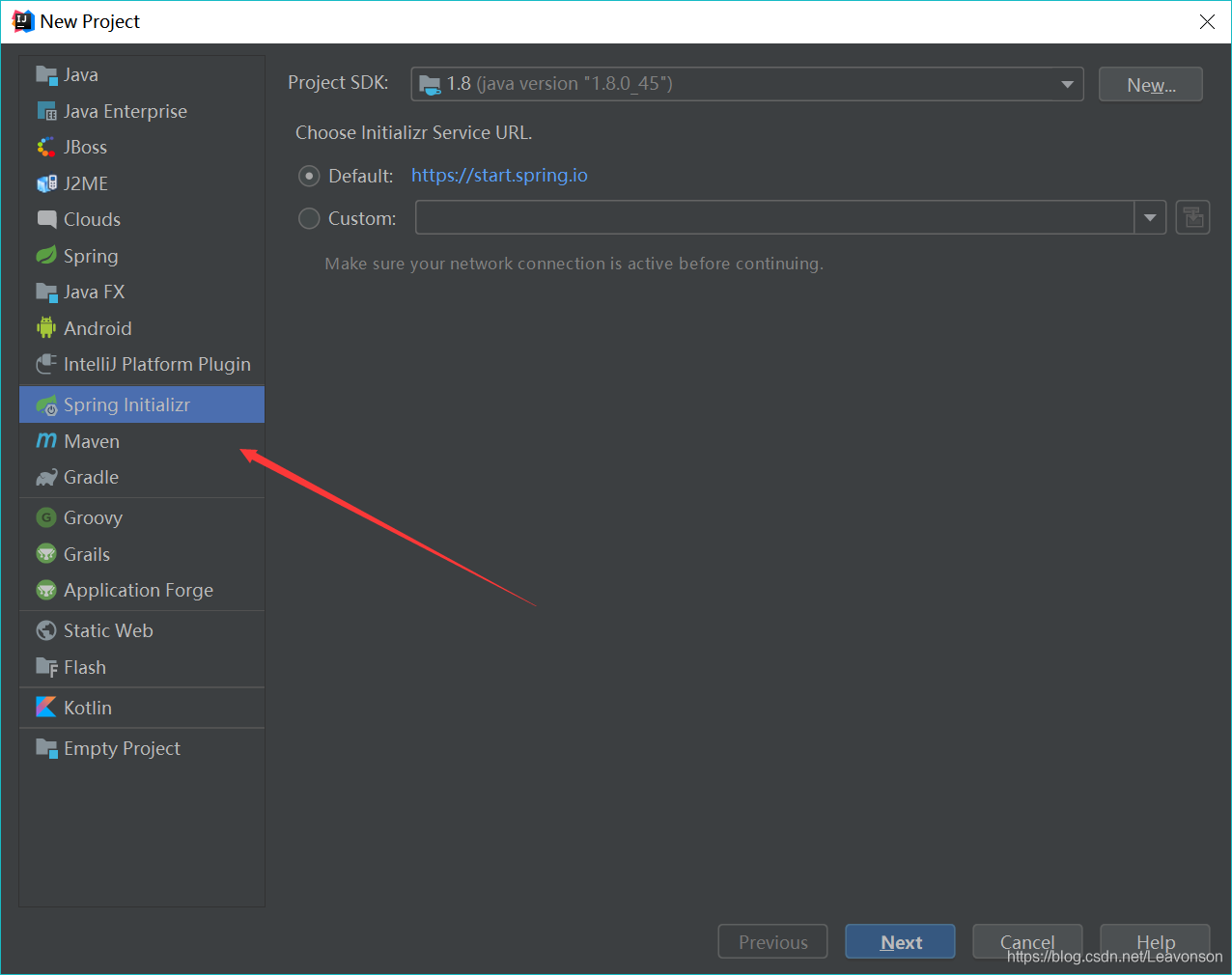This screenshot has height=975, width=1232.
Task: Choose the "Java Enterprise" project type
Action: click(x=142, y=111)
